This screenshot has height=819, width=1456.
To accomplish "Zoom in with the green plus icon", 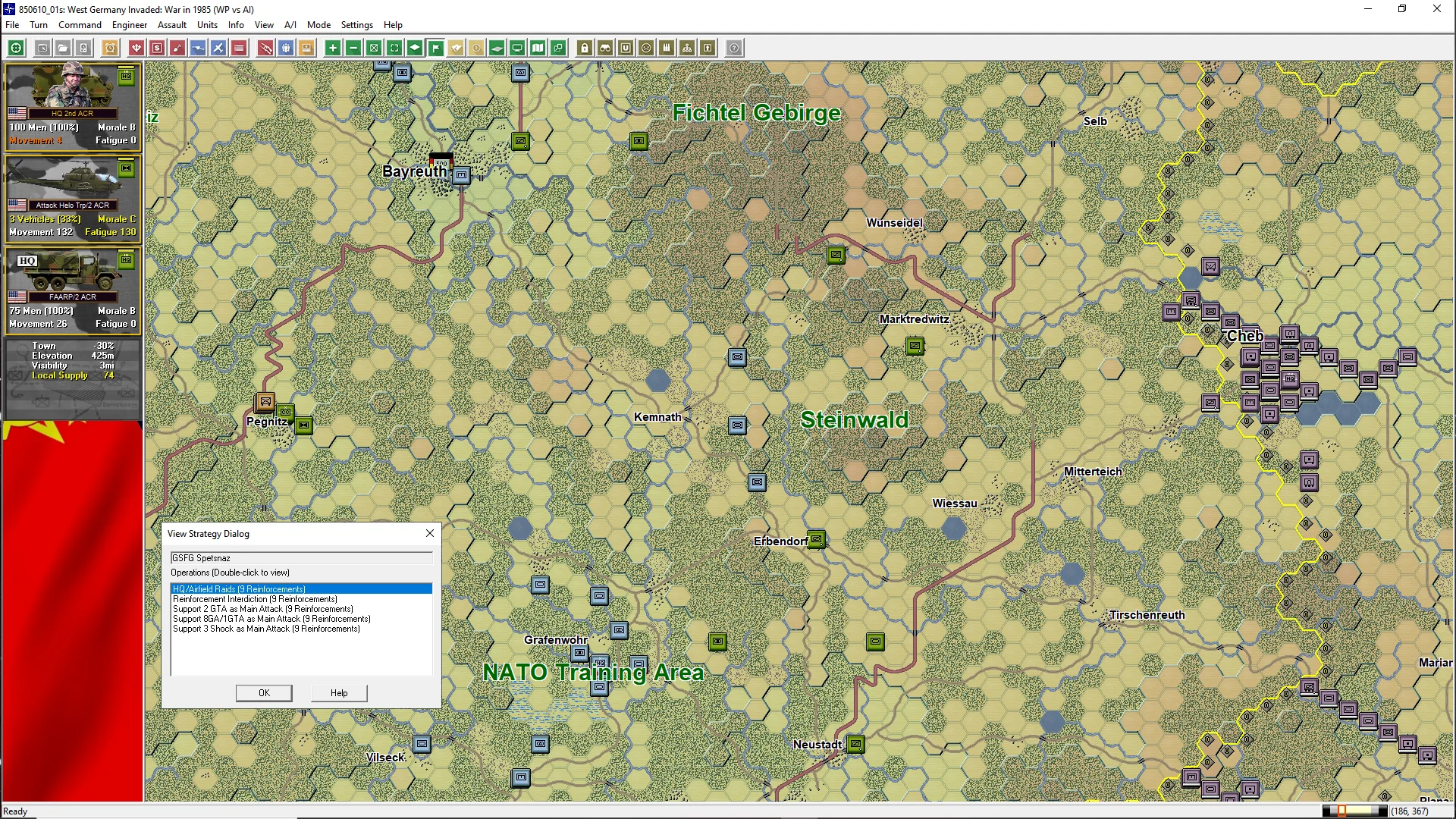I will pyautogui.click(x=333, y=48).
